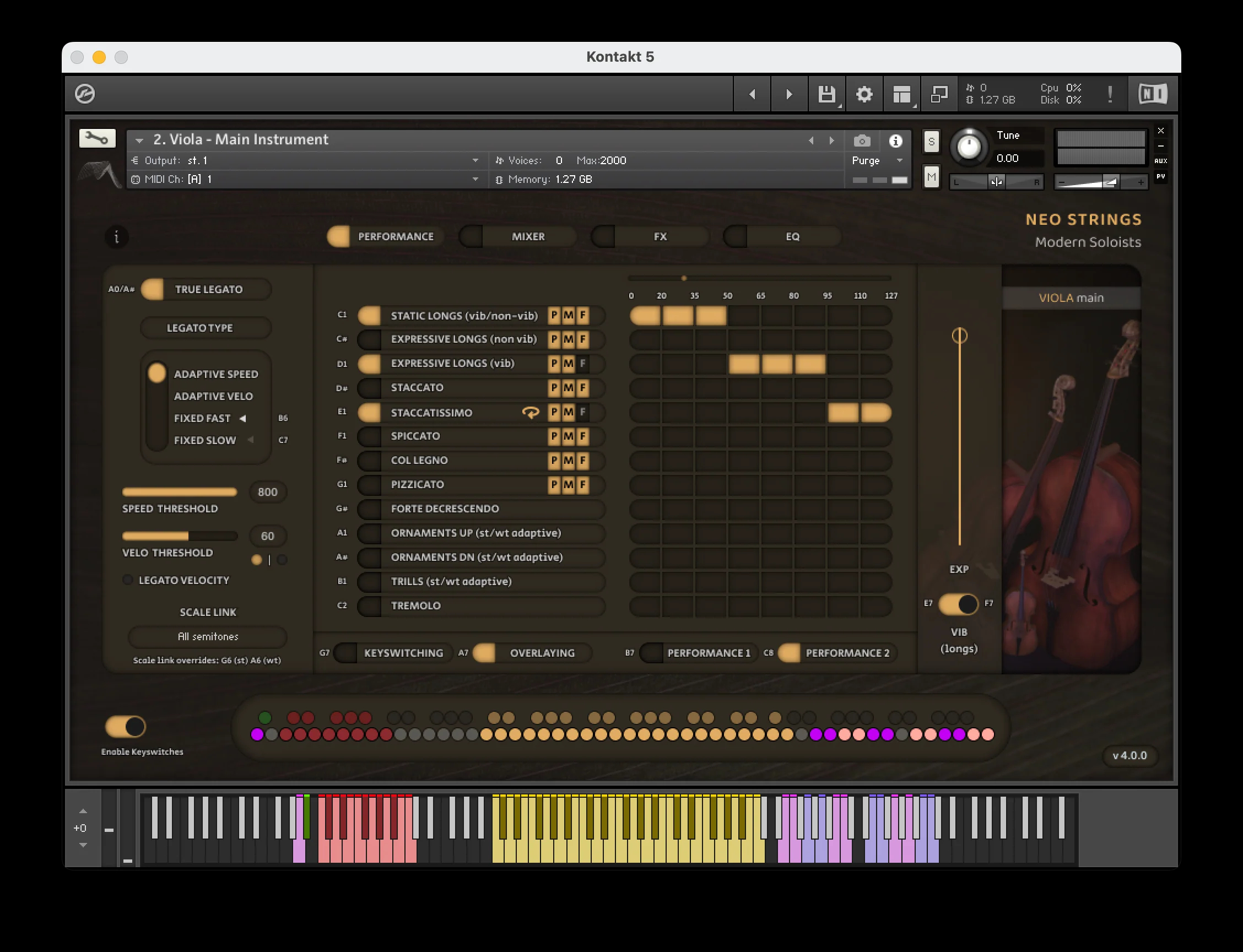The height and width of the screenshot is (952, 1243).
Task: Click the panic exclamation mark icon
Action: click(1110, 94)
